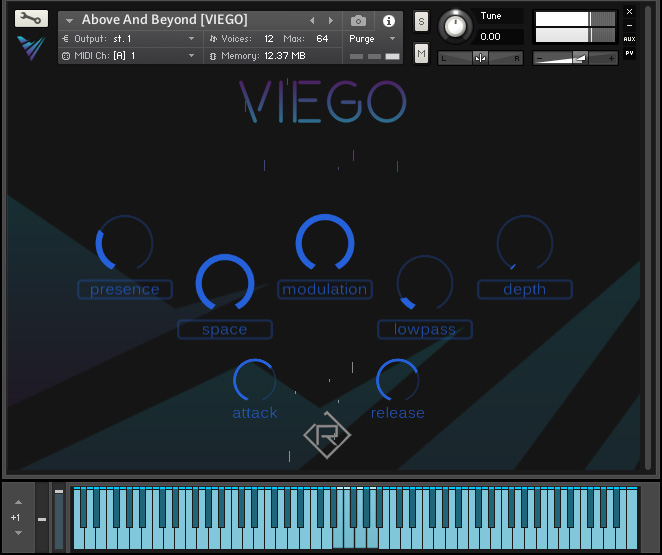Expand instrument menu arrow beside Above And Beyond
The image size is (662, 555).
[x=69, y=20]
